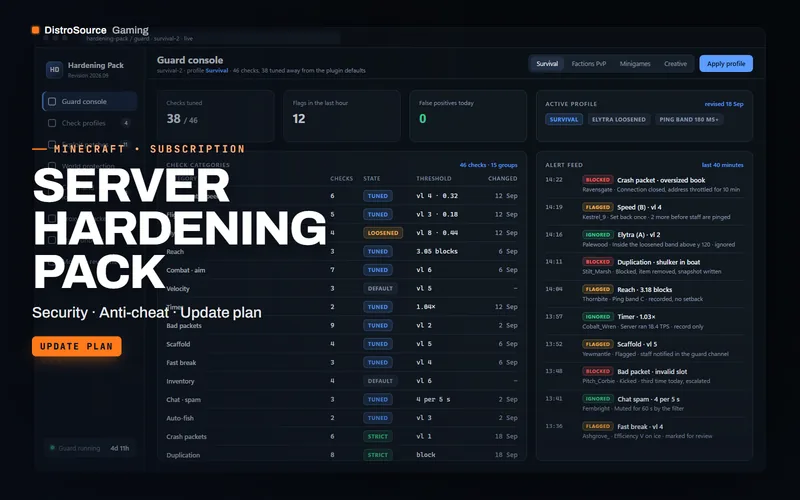Click the Scaffold category row
Screen dimensions: 800x500
[342, 344]
